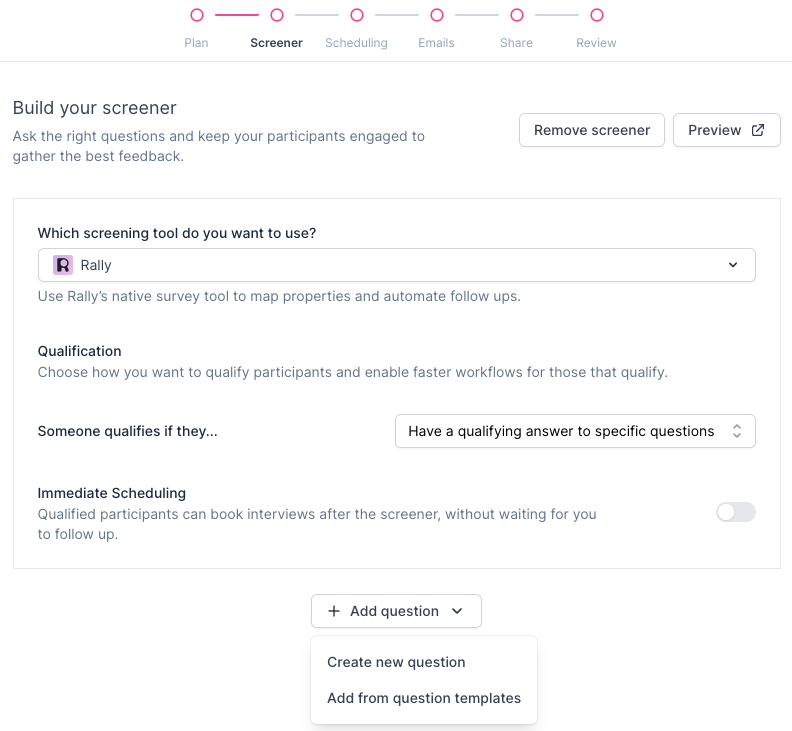The image size is (792, 731).
Task: Open the screener Preview
Action: pyautogui.click(x=715, y=130)
